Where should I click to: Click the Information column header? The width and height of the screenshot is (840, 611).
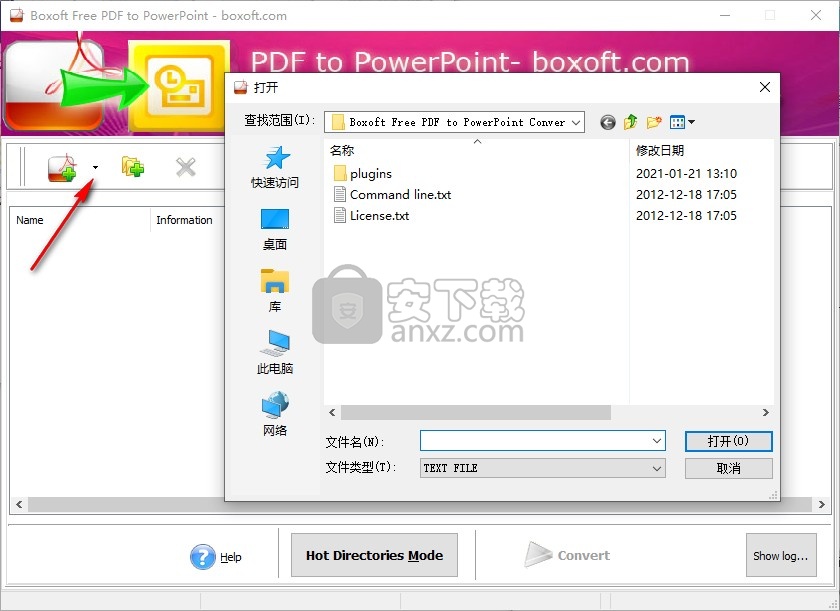[x=184, y=220]
